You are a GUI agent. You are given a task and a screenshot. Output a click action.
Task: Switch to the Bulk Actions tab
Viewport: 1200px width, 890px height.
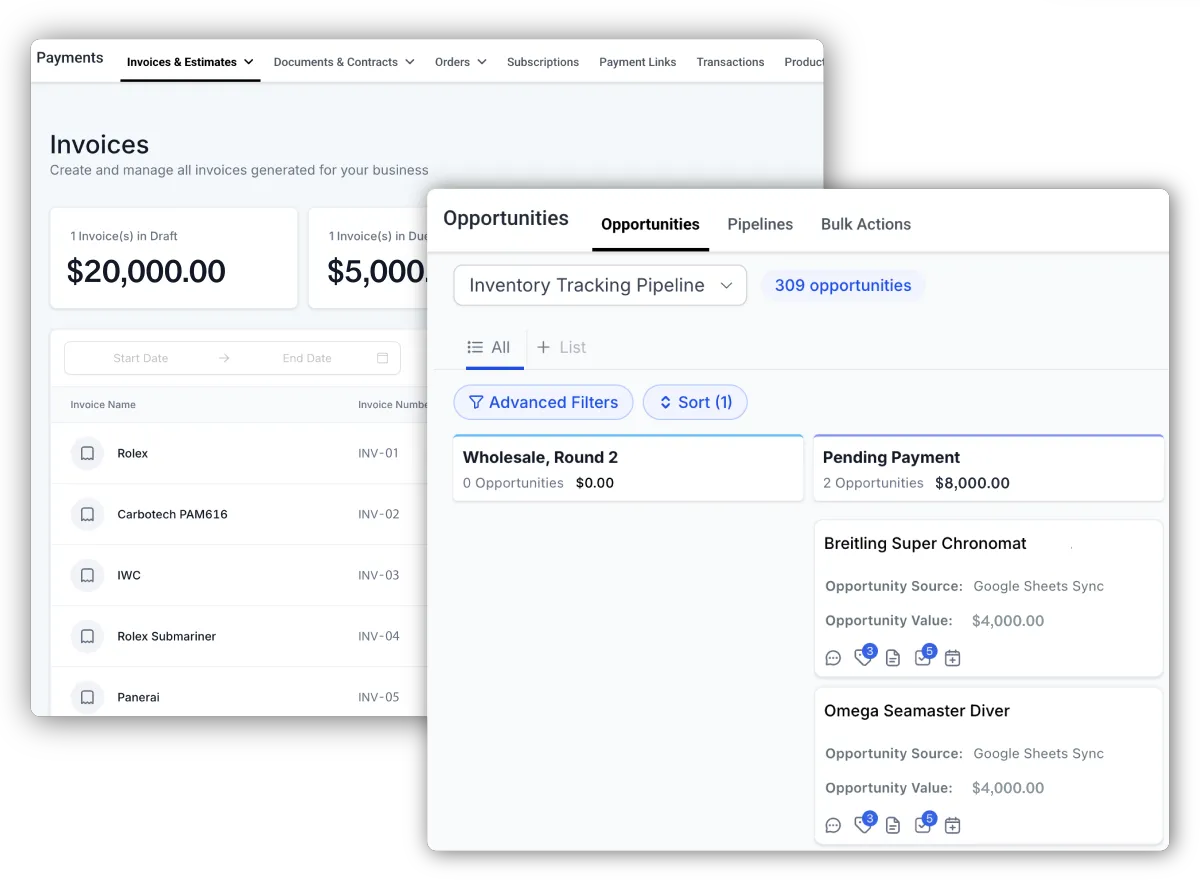tap(866, 224)
